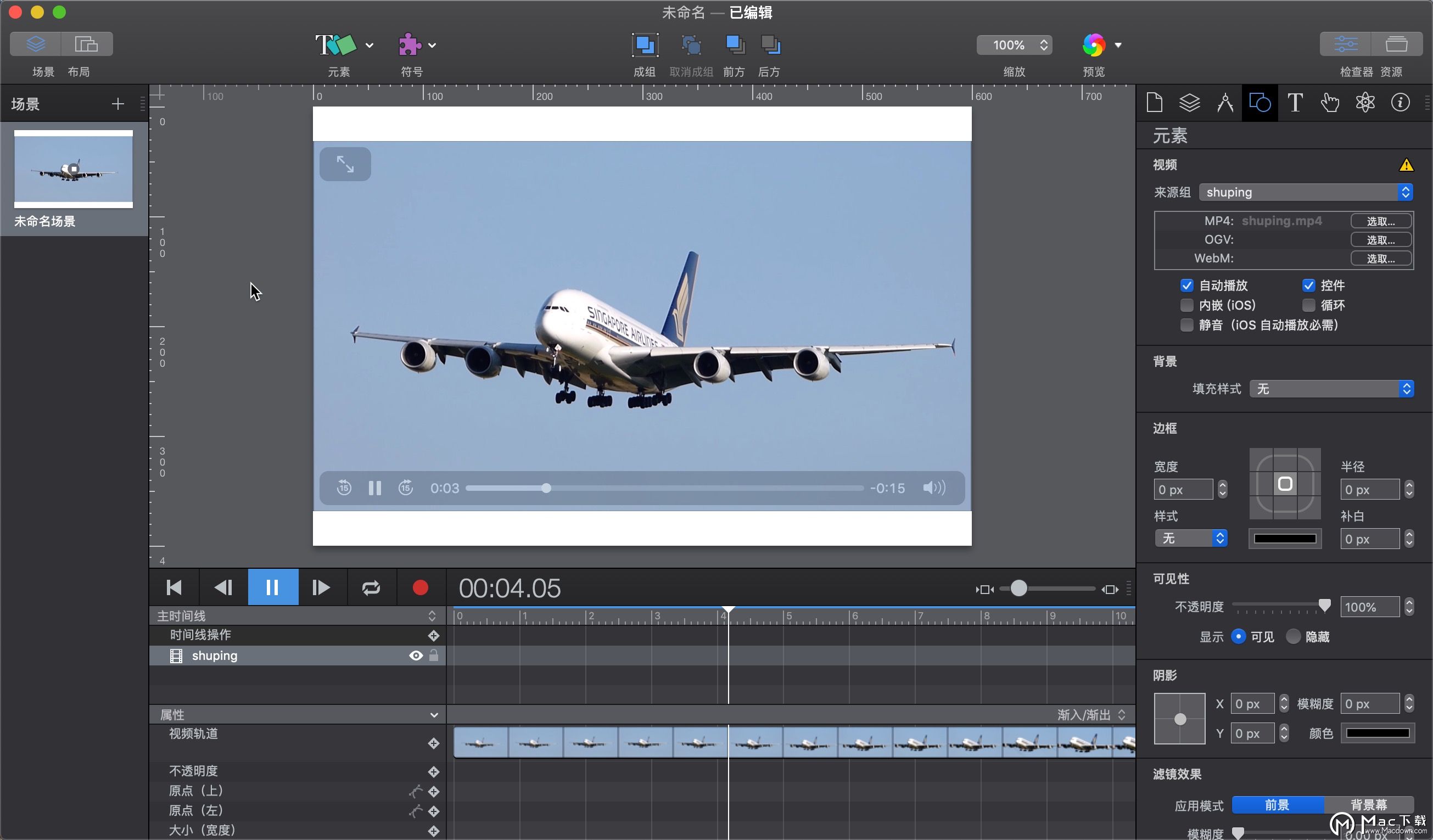The height and width of the screenshot is (840, 1433).
Task: Open the Elements insert tool
Action: pos(335,44)
